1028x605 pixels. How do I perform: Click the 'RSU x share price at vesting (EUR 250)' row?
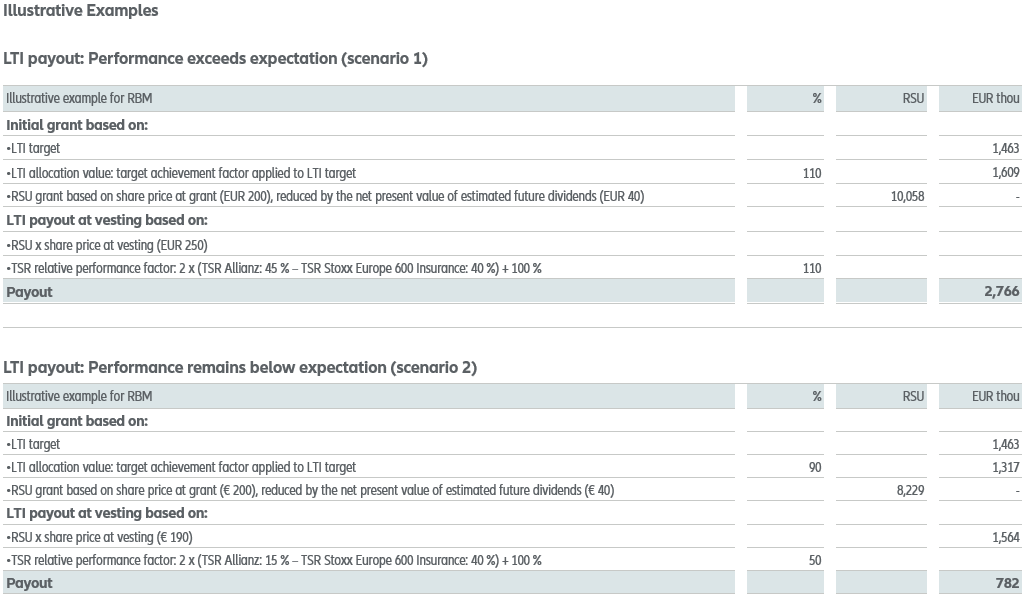(x=107, y=245)
